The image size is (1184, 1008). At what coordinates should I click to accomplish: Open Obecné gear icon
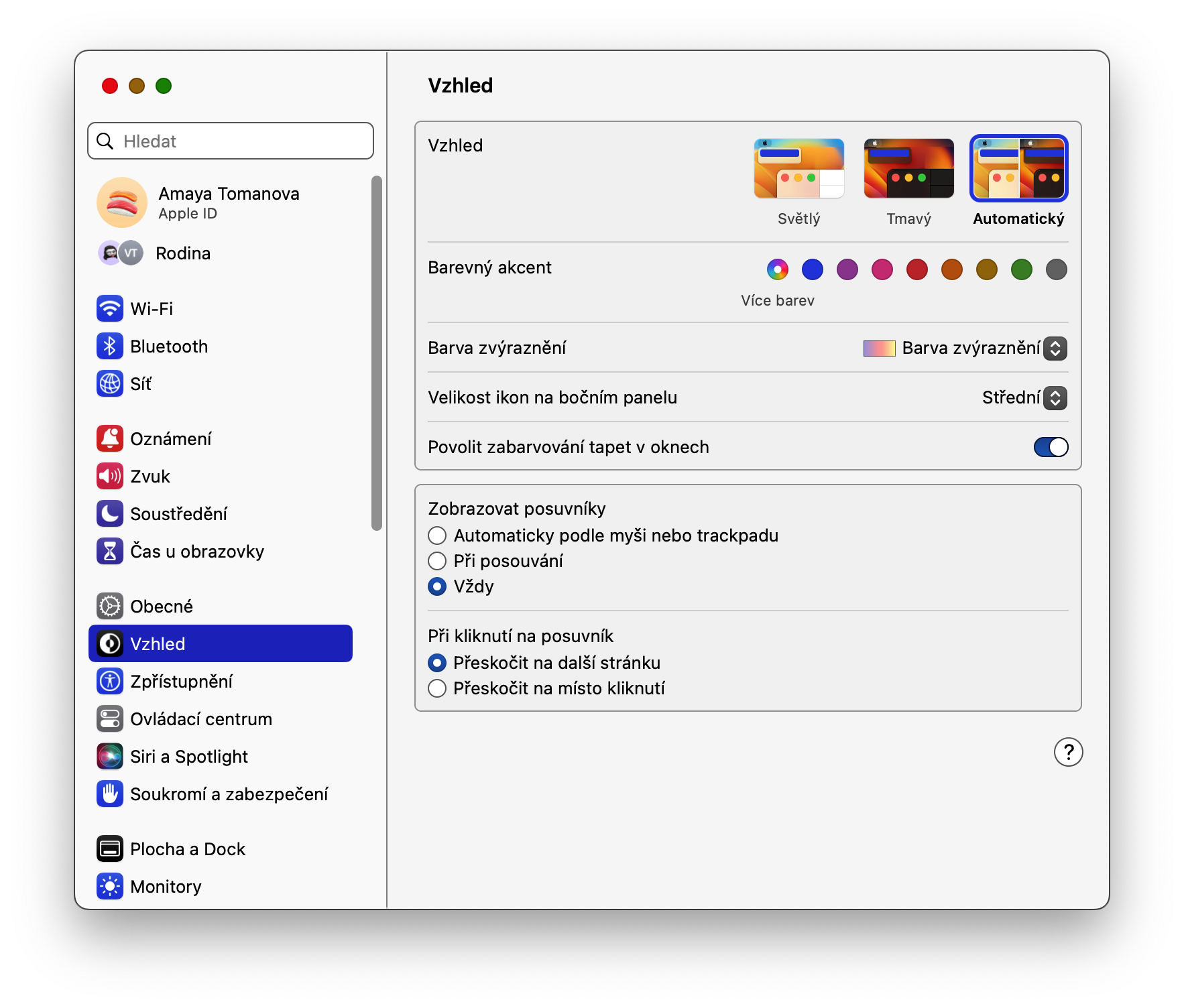(110, 606)
